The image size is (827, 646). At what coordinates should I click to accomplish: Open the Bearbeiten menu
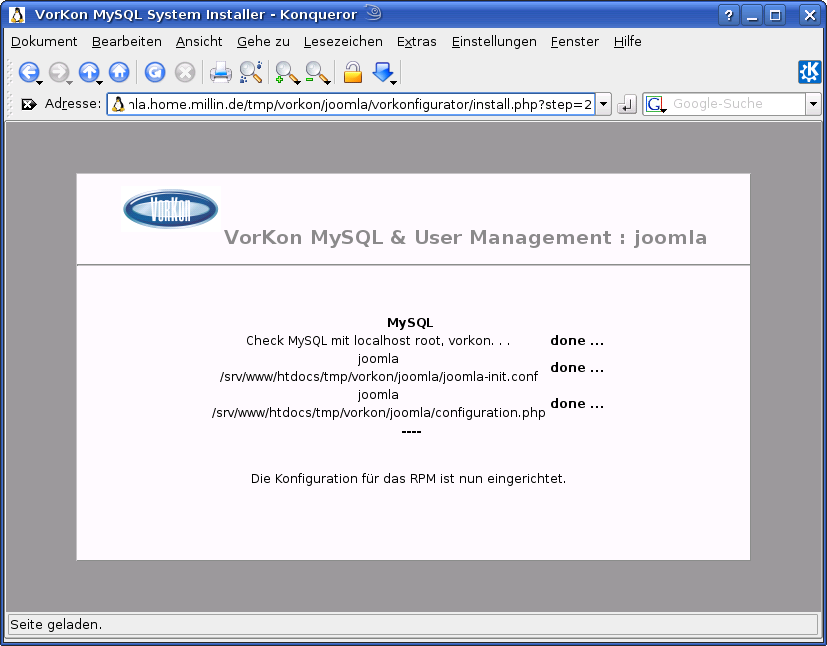(x=127, y=42)
